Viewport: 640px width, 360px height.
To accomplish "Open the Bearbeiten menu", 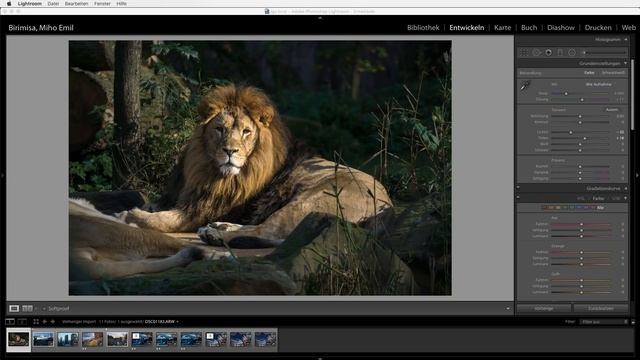I will (x=76, y=4).
